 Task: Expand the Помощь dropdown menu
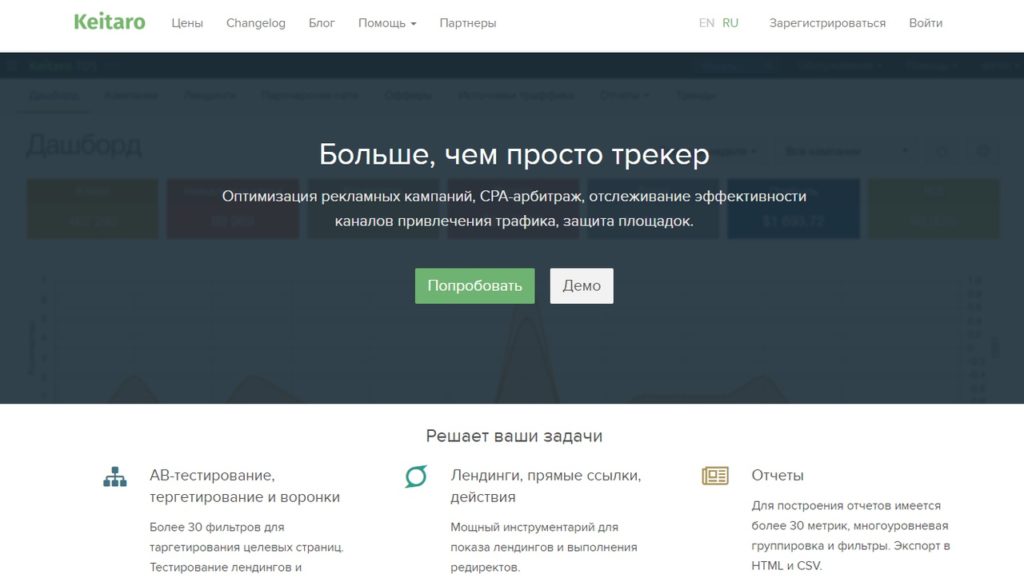tap(387, 23)
